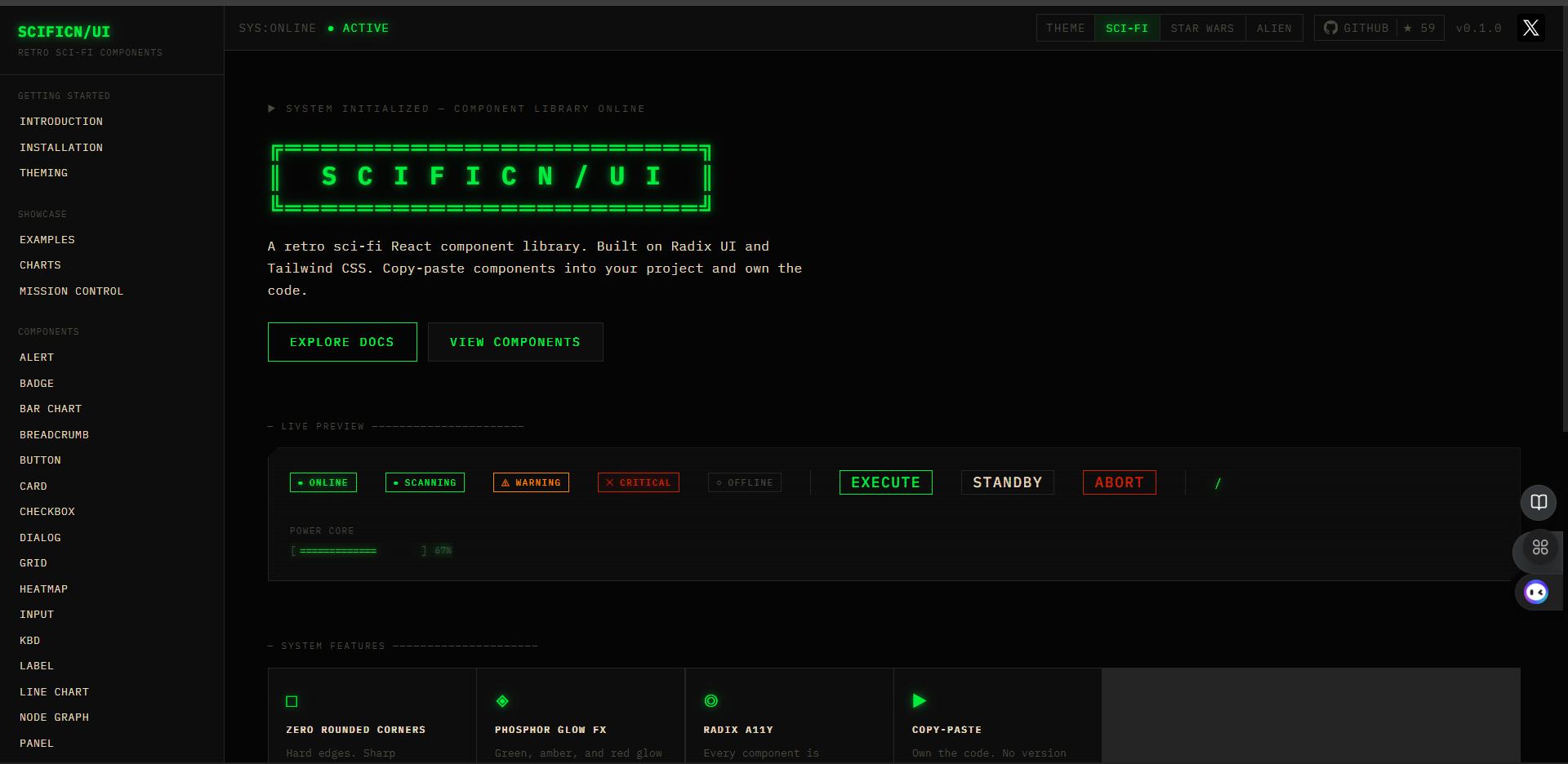The image size is (1568, 764).
Task: Click the SCANNING status badge
Action: tap(425, 482)
